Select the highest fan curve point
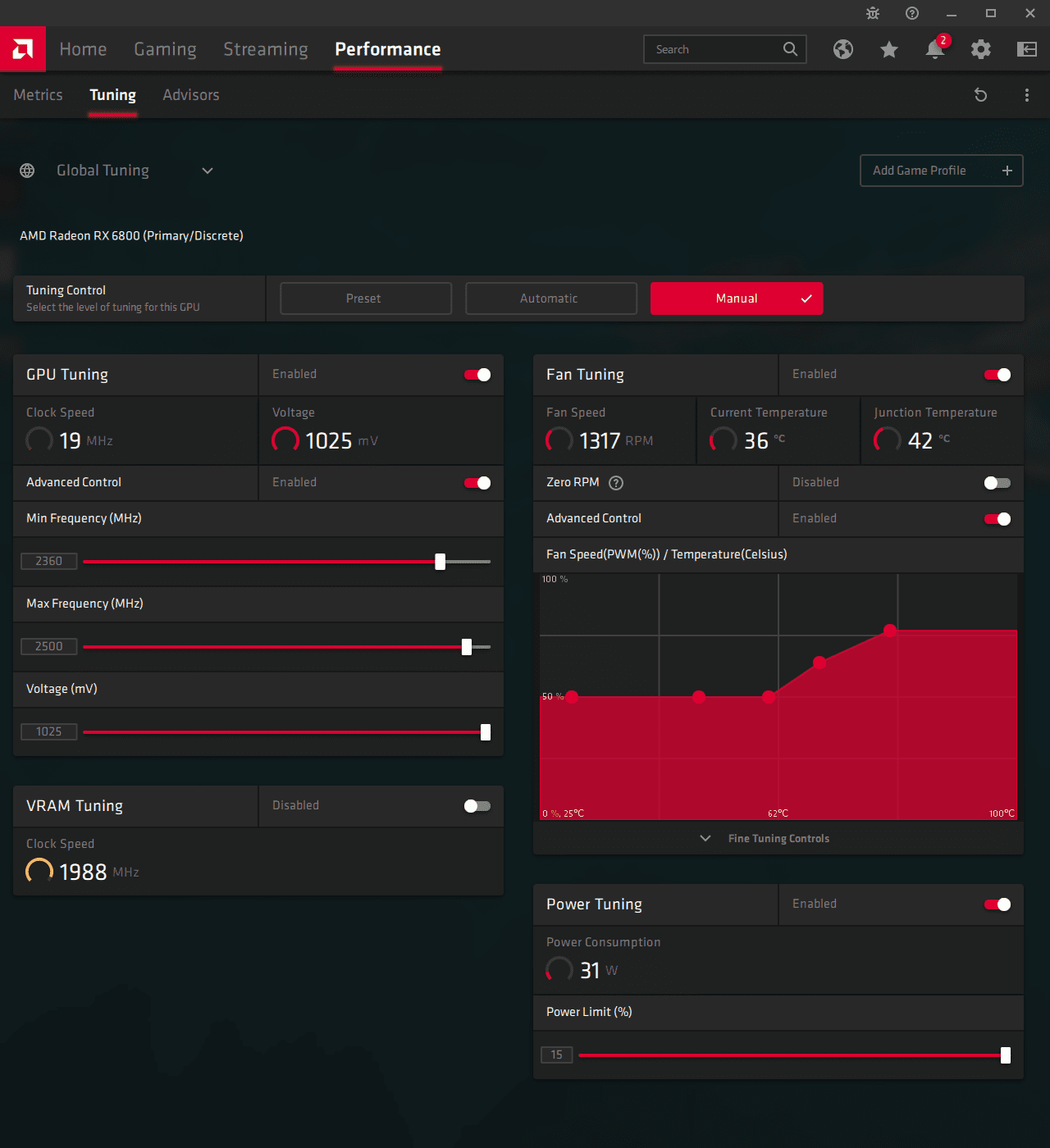Screen dimensions: 1050x1148 pos(890,631)
